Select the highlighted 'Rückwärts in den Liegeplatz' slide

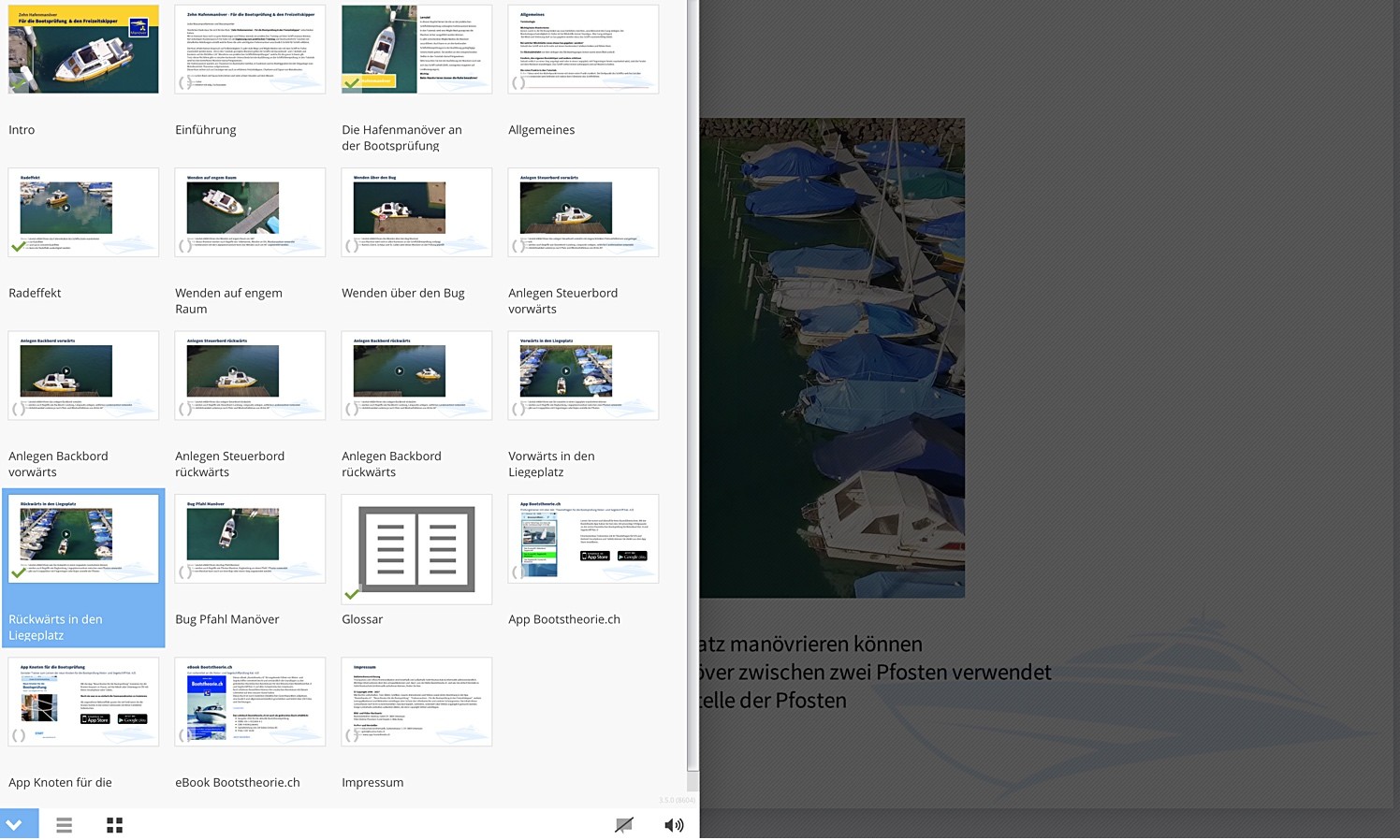pos(83,539)
